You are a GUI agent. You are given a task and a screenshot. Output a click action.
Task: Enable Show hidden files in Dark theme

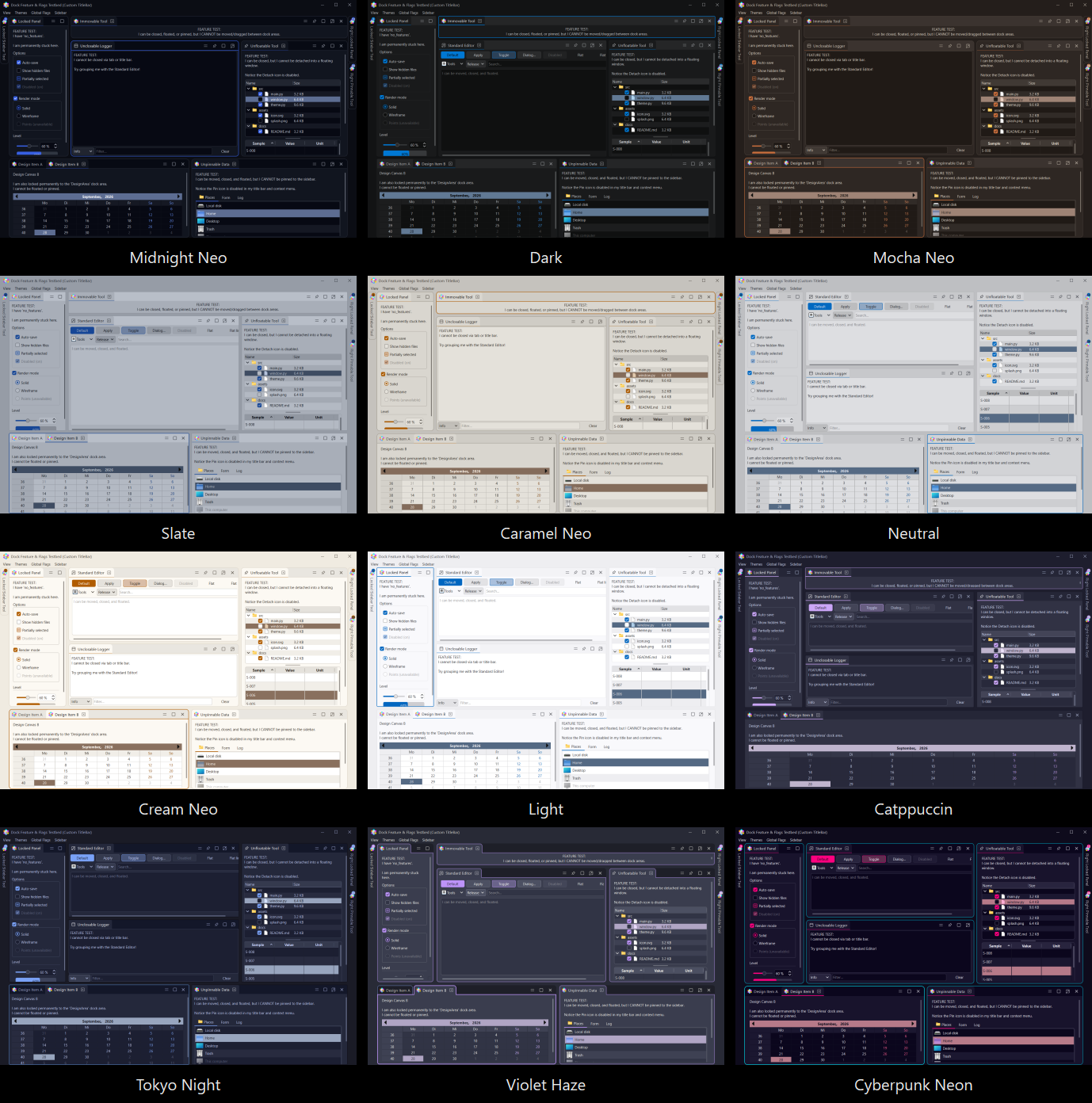pos(385,69)
